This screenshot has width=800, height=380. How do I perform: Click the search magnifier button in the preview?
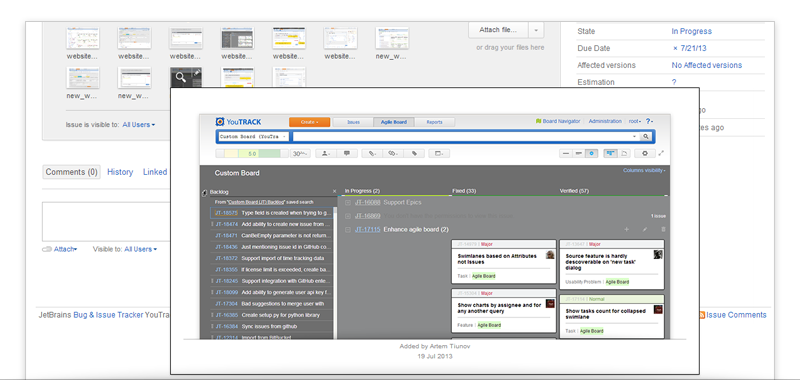[645, 137]
